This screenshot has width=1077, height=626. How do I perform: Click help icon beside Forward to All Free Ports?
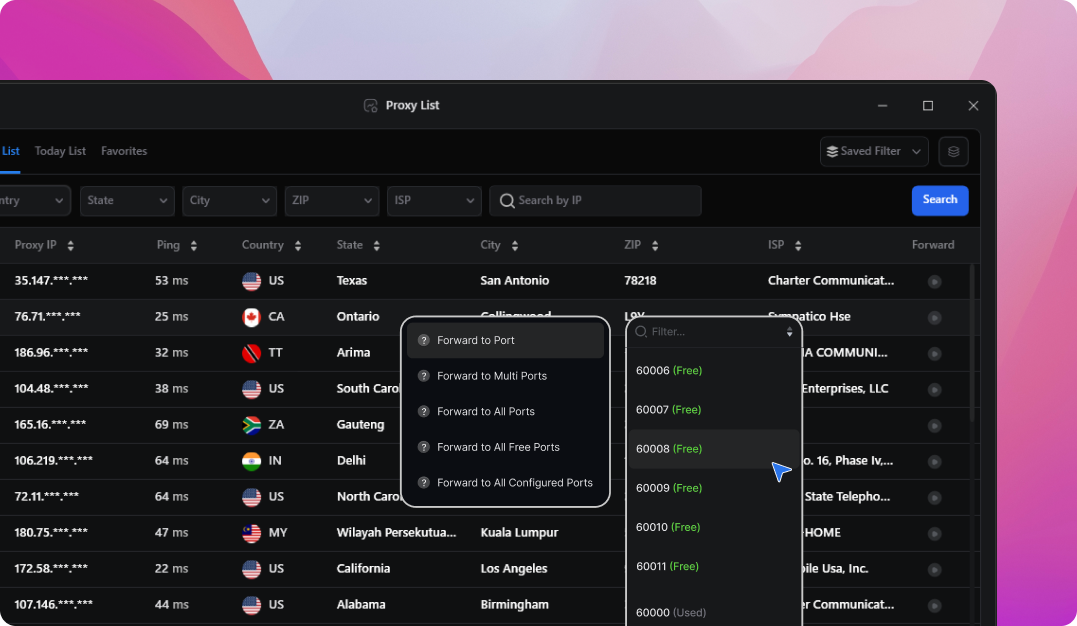coord(424,447)
